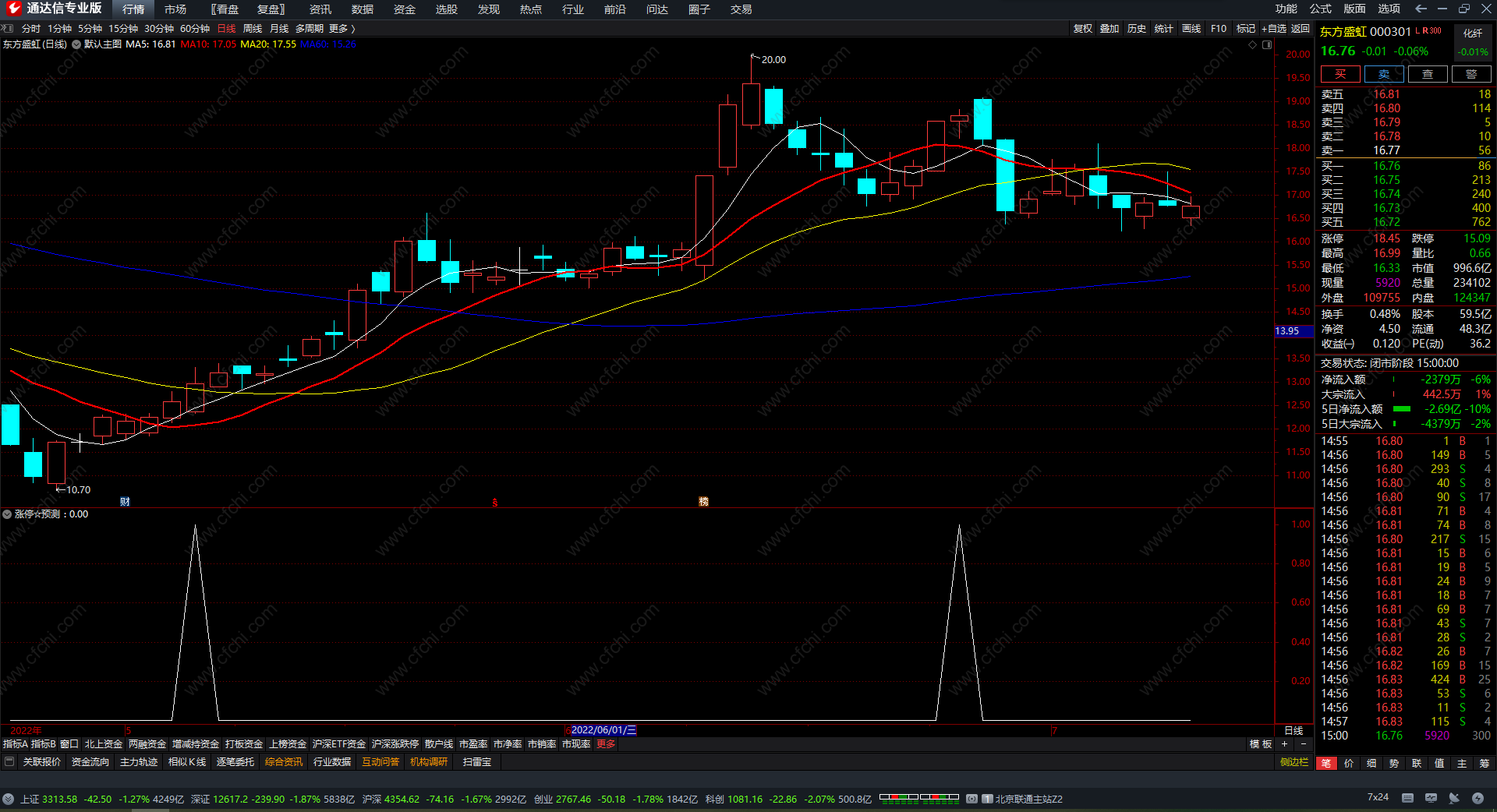Toggle the bottom panel box left of 关联报价
1497x812 pixels.
point(9,762)
